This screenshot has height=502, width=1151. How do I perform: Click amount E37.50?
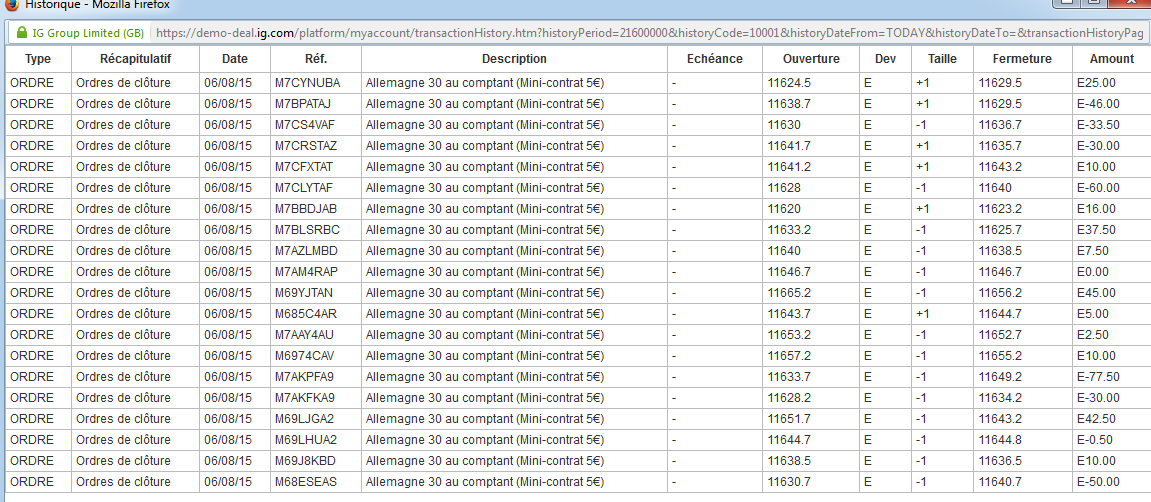(1097, 230)
